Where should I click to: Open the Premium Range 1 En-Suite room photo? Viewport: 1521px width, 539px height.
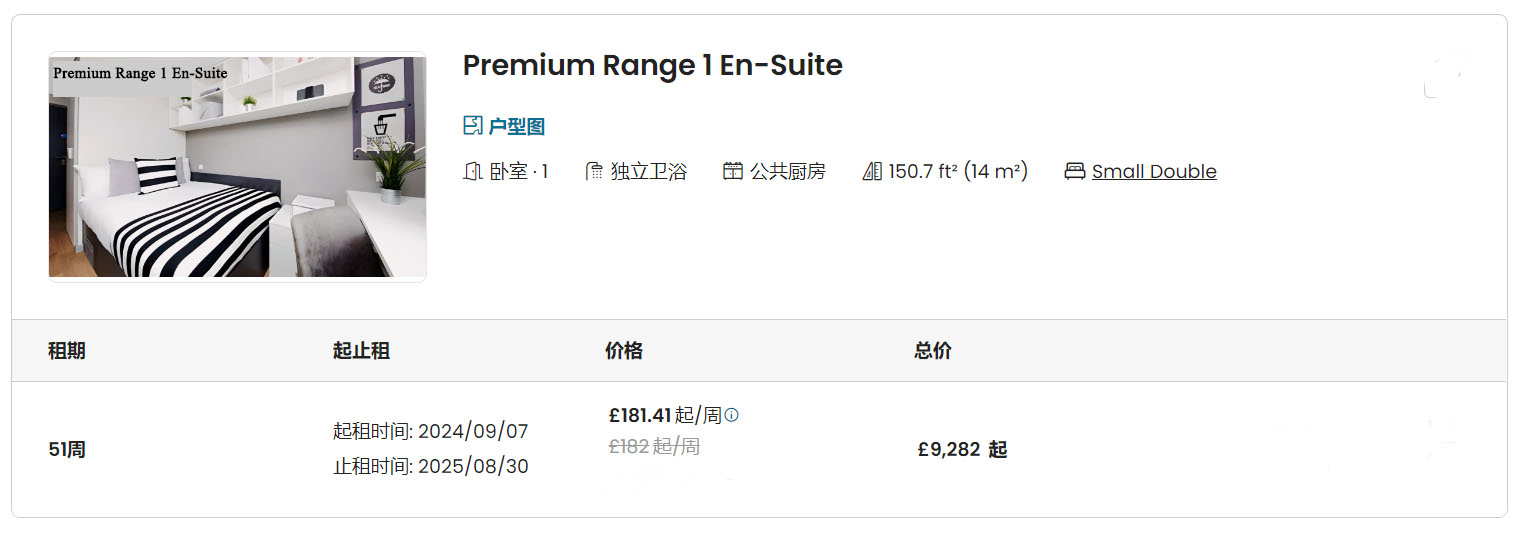coord(238,167)
